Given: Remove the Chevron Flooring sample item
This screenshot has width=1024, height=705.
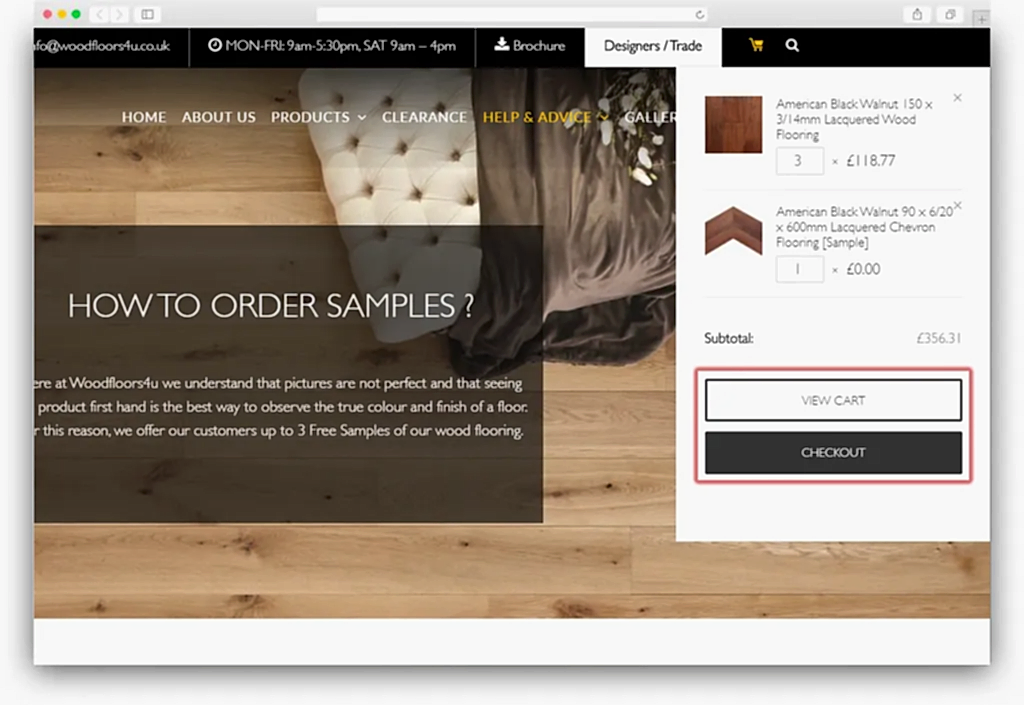Looking at the screenshot, I should (957, 205).
